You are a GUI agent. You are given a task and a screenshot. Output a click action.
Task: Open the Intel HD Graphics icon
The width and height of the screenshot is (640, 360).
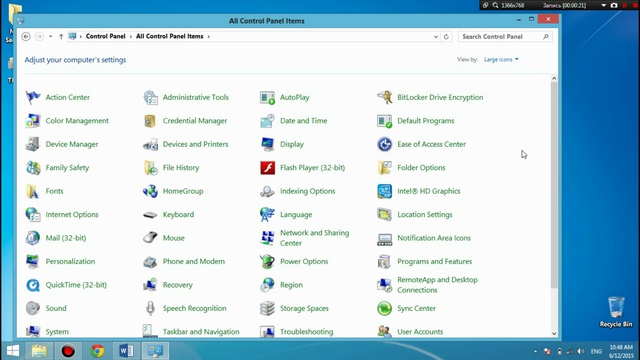pyautogui.click(x=384, y=191)
